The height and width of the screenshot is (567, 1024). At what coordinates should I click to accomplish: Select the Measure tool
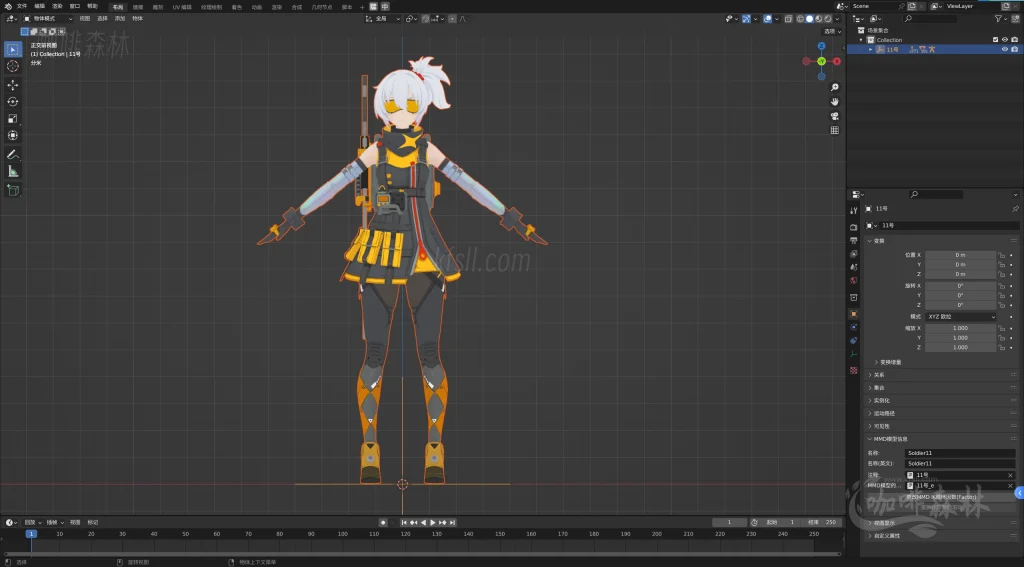(x=12, y=171)
